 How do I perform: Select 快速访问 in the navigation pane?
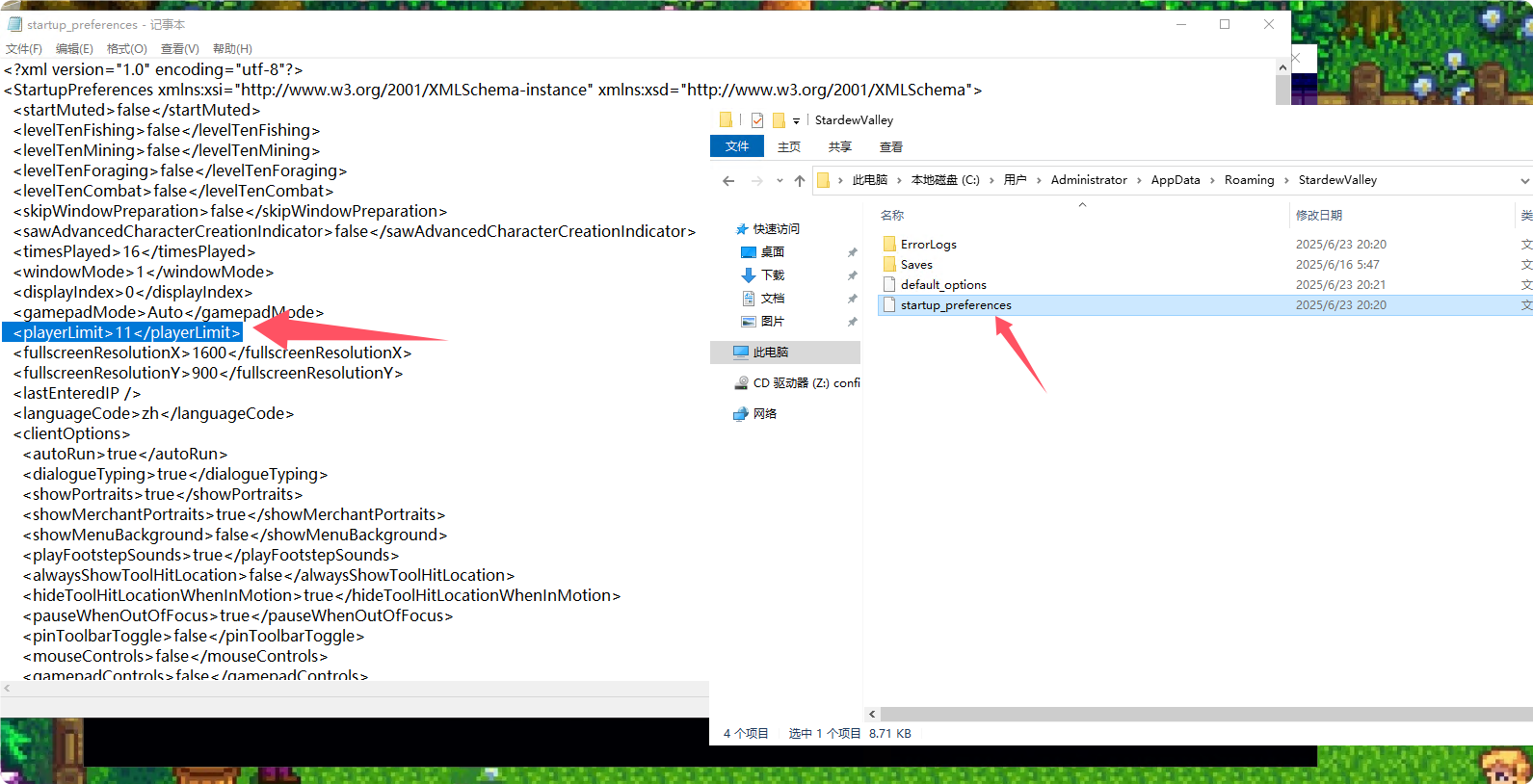click(x=776, y=229)
